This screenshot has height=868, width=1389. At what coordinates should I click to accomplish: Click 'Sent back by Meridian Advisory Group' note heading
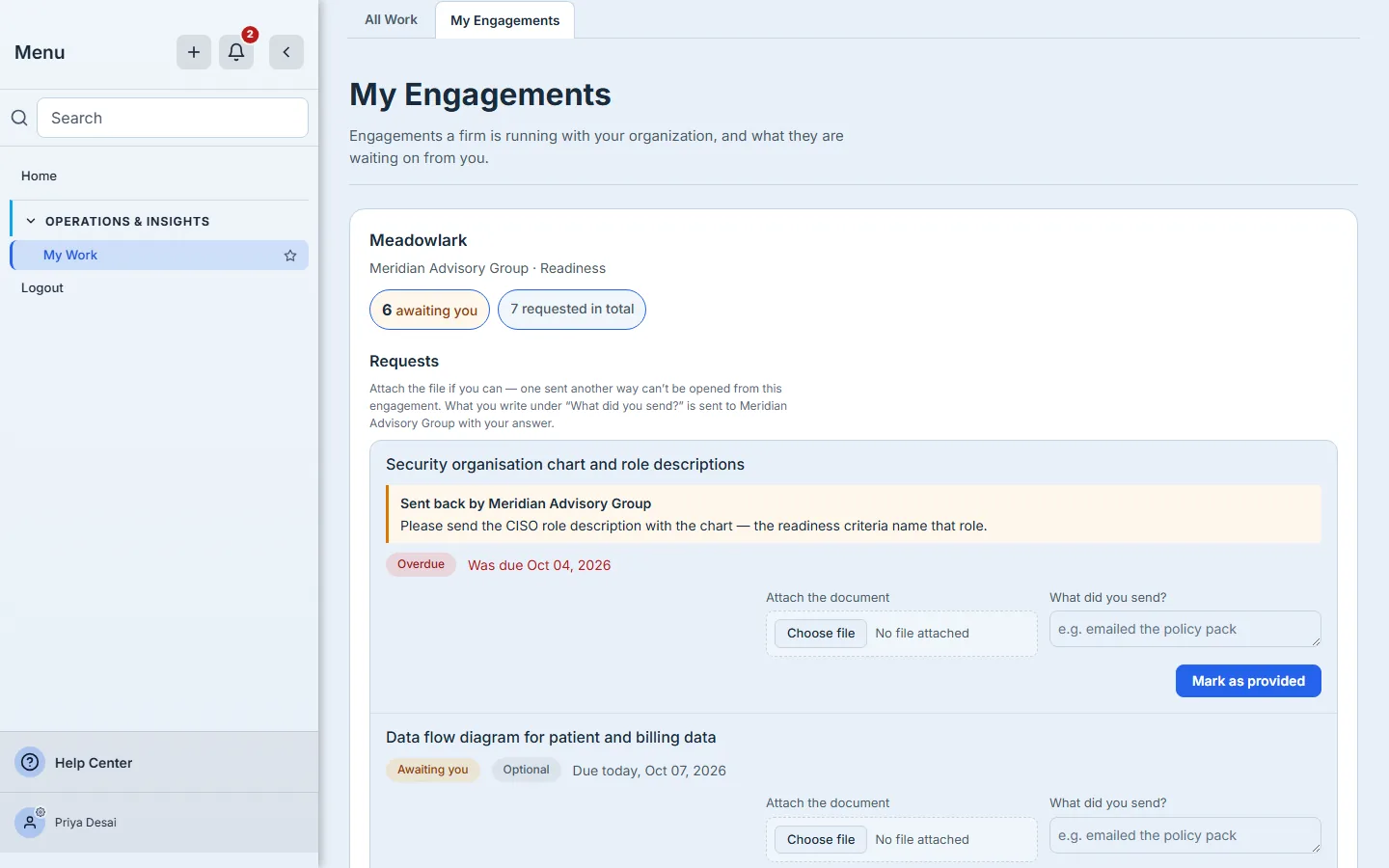pyautogui.click(x=526, y=503)
